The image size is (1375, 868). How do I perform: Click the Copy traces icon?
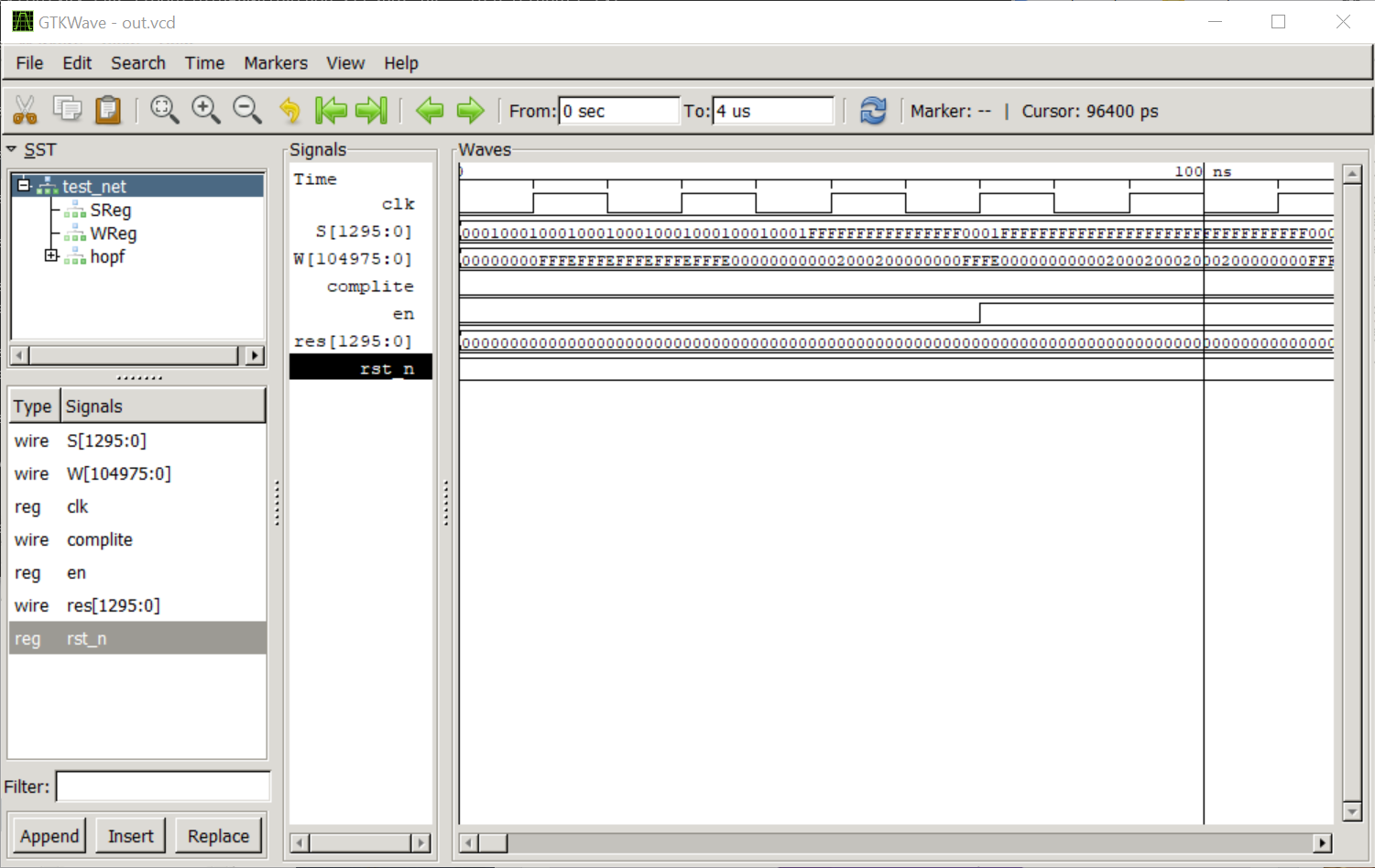click(67, 110)
